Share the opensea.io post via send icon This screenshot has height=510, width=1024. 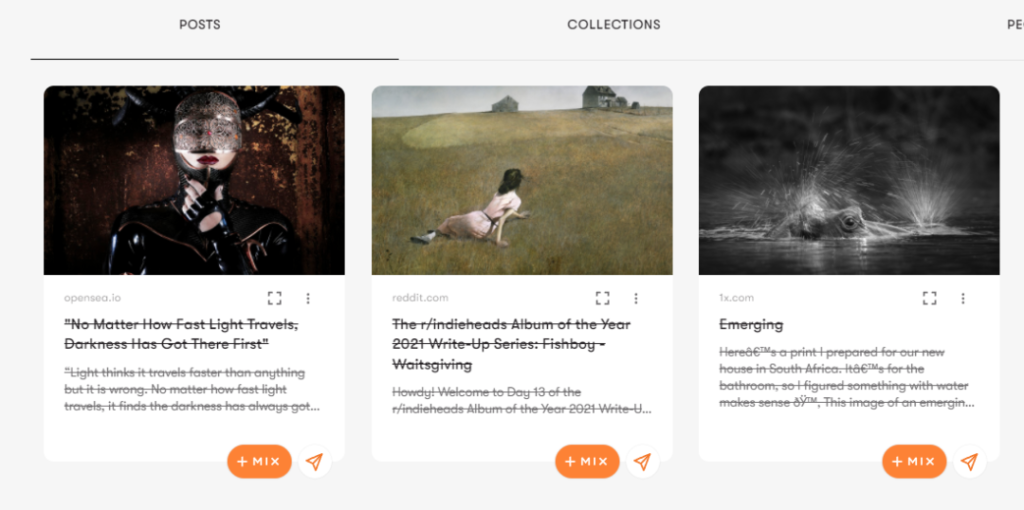point(315,461)
